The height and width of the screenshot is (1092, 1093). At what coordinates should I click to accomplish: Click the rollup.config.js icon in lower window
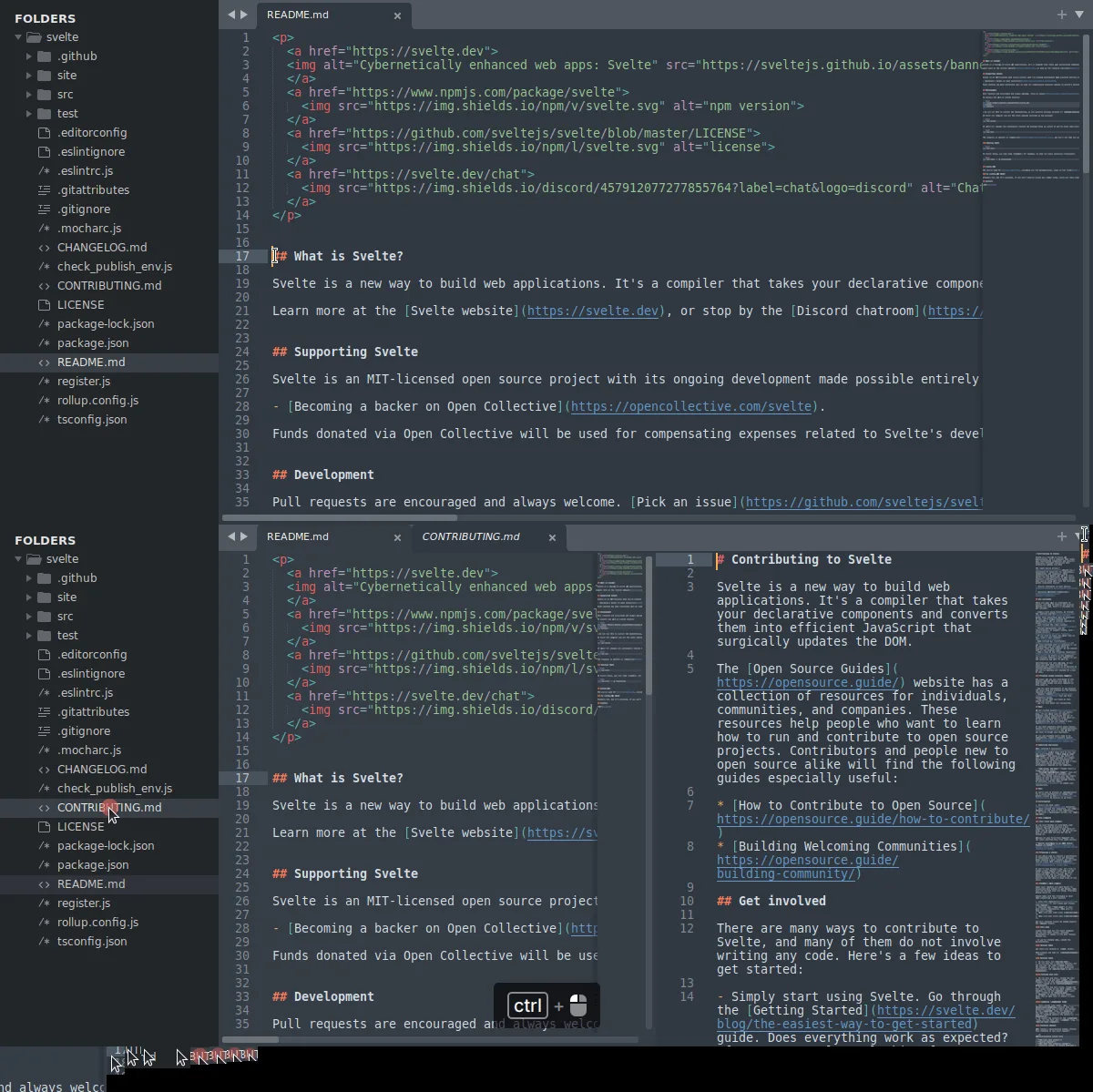pyautogui.click(x=44, y=923)
